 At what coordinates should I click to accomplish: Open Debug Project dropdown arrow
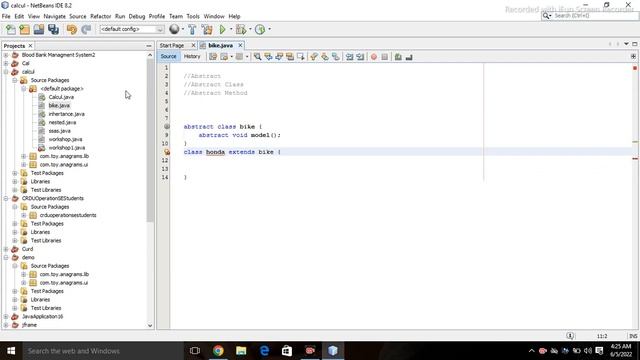point(250,29)
